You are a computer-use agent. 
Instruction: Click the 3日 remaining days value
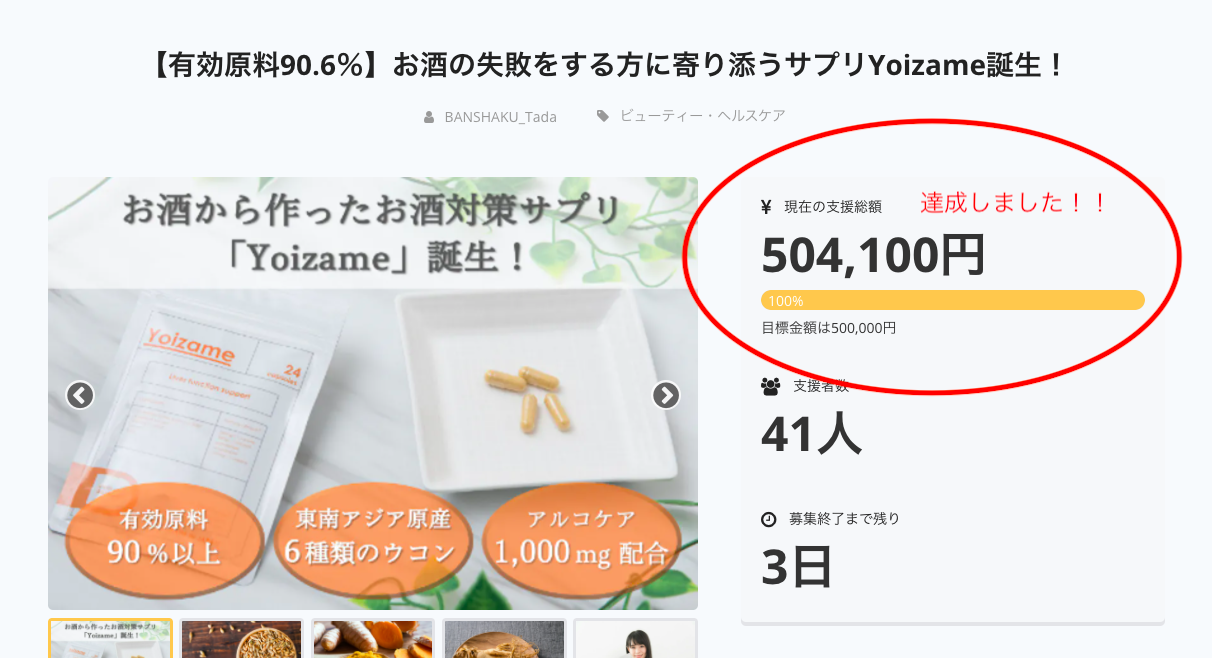coord(797,567)
